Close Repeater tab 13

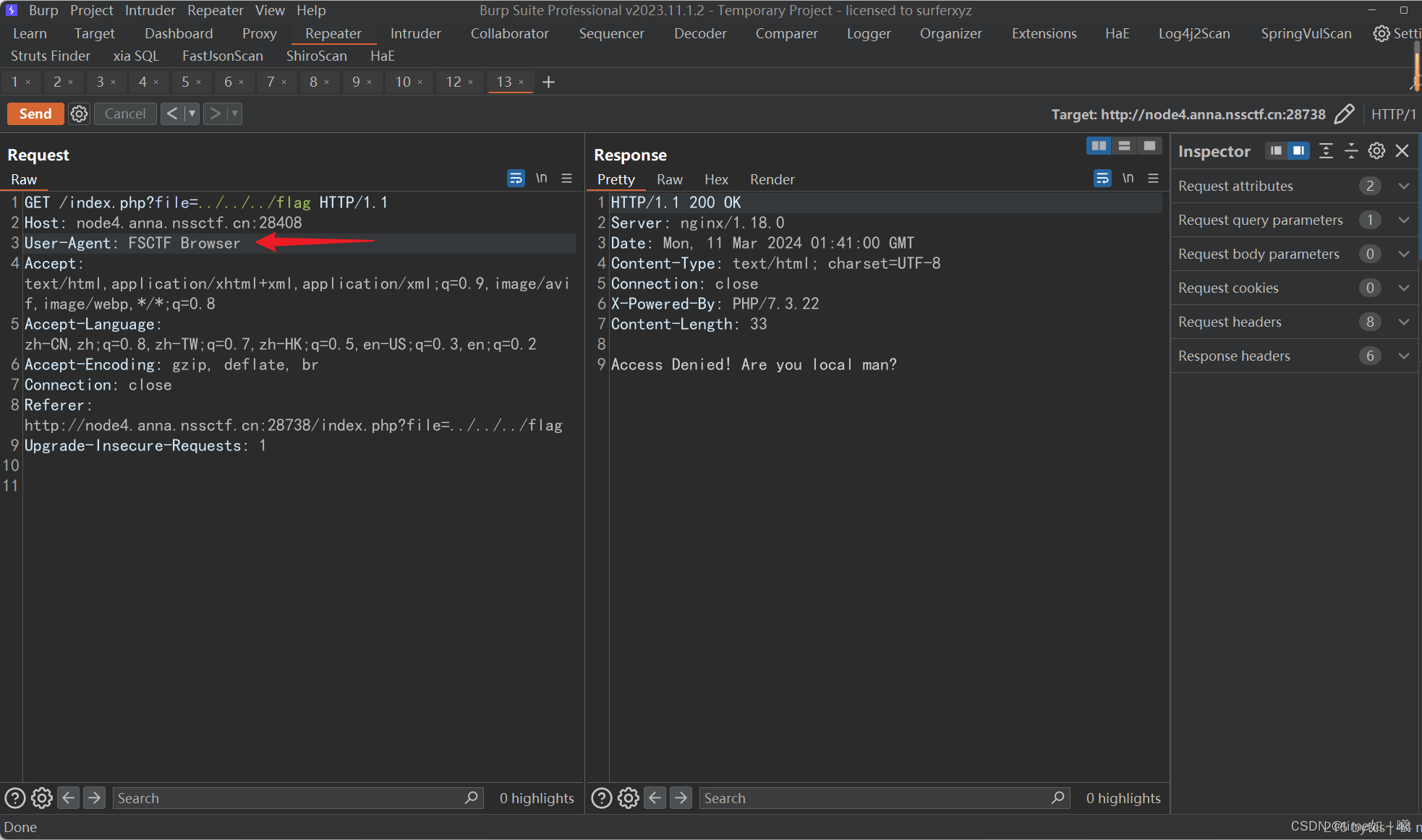pyautogui.click(x=521, y=82)
